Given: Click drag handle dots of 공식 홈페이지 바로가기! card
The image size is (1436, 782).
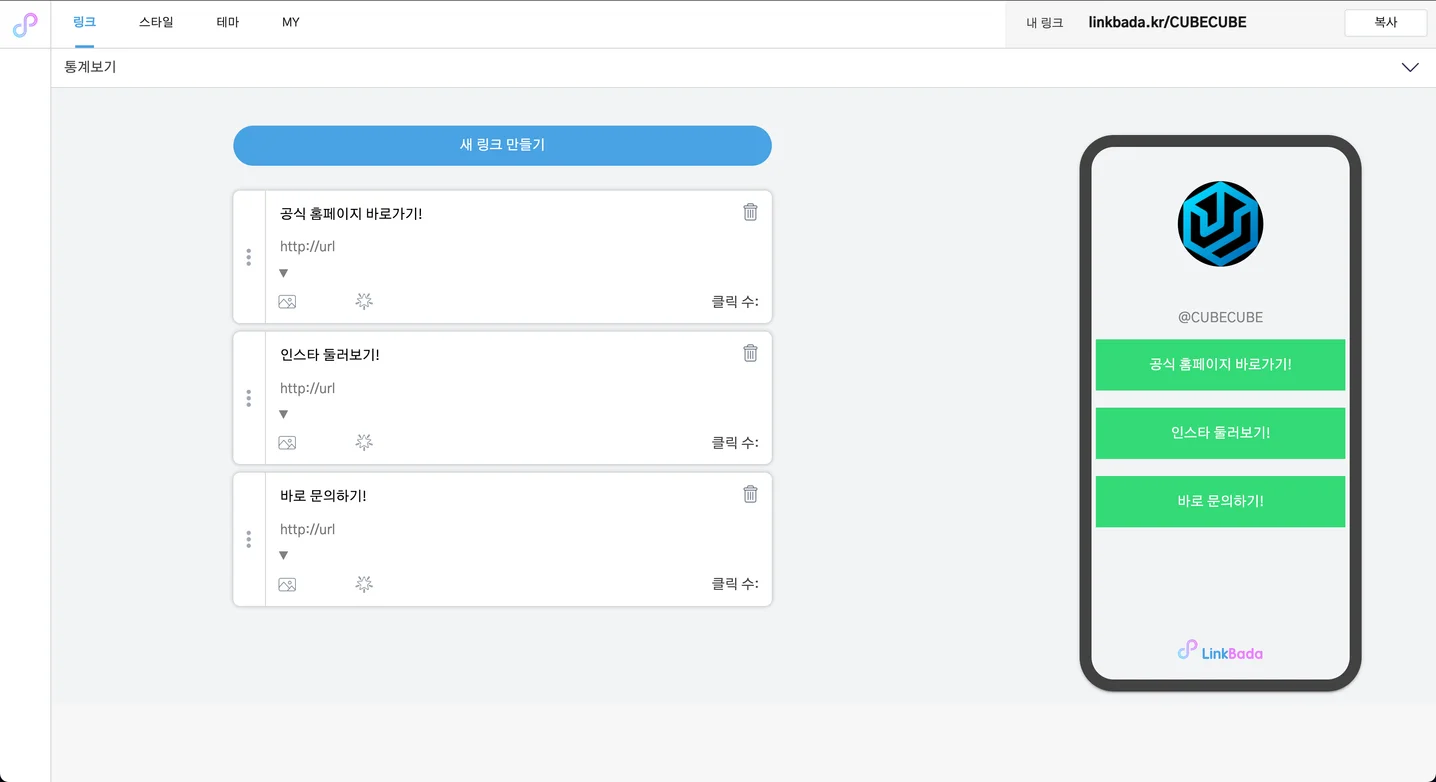Looking at the screenshot, I should tap(248, 257).
